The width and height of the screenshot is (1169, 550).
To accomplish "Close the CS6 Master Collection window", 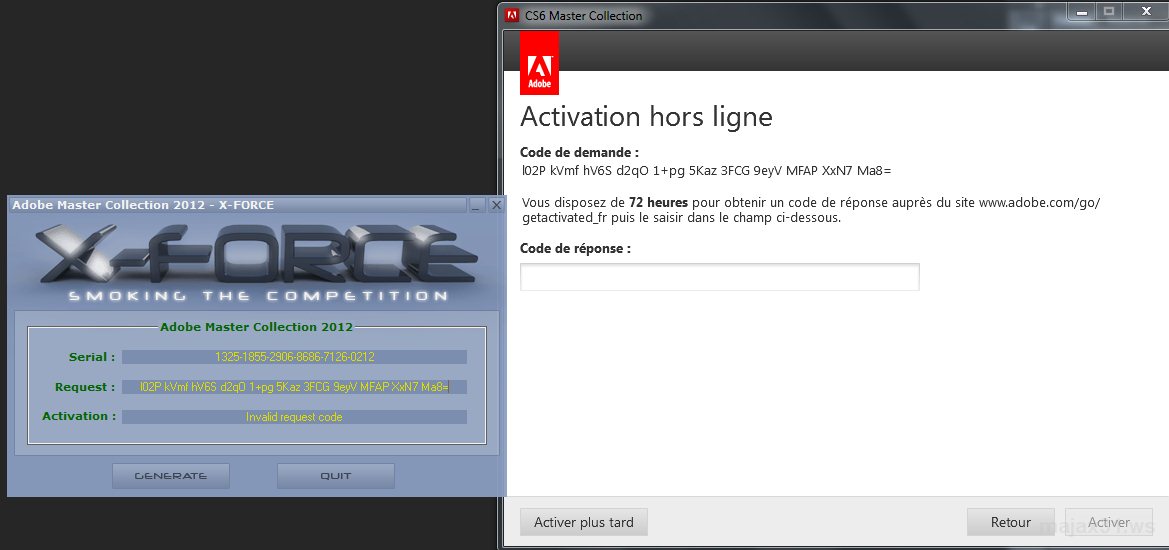I will [1147, 11].
